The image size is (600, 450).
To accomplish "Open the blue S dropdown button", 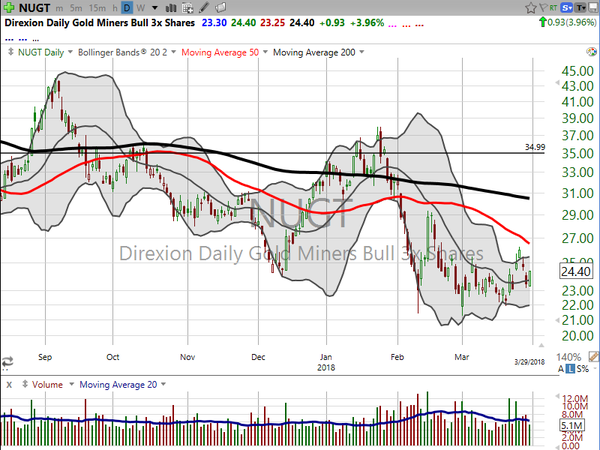I will click(566, 7).
